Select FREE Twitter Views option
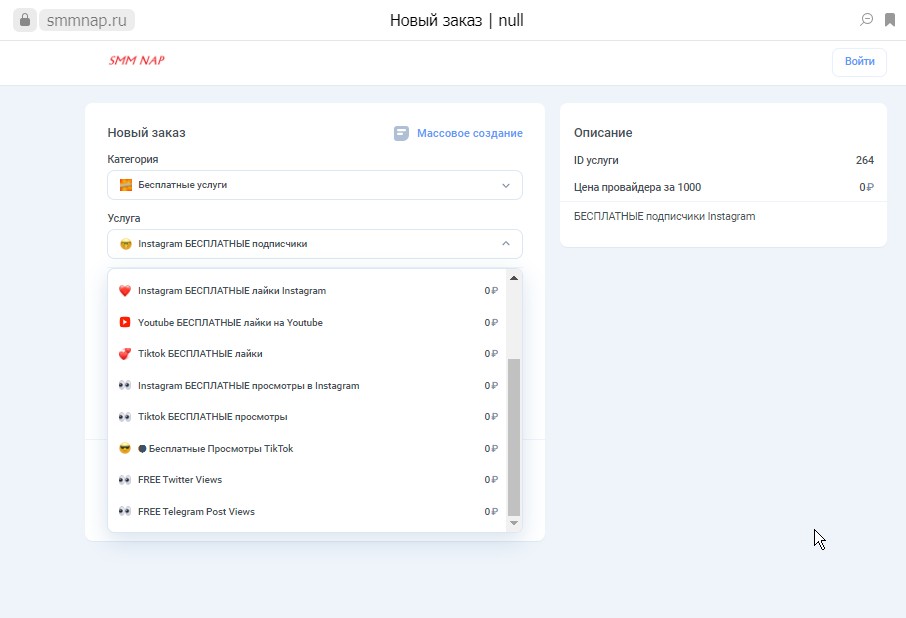 309,479
